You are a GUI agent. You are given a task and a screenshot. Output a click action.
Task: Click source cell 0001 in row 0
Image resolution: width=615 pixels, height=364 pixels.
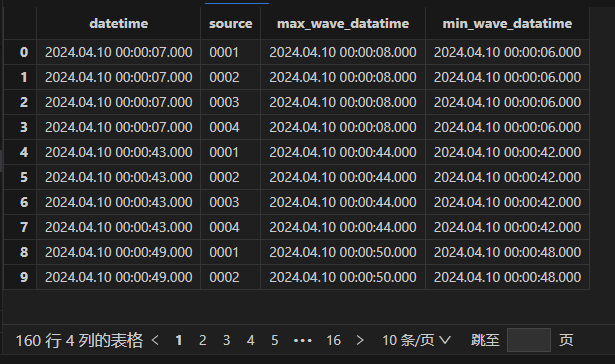click(x=231, y=52)
